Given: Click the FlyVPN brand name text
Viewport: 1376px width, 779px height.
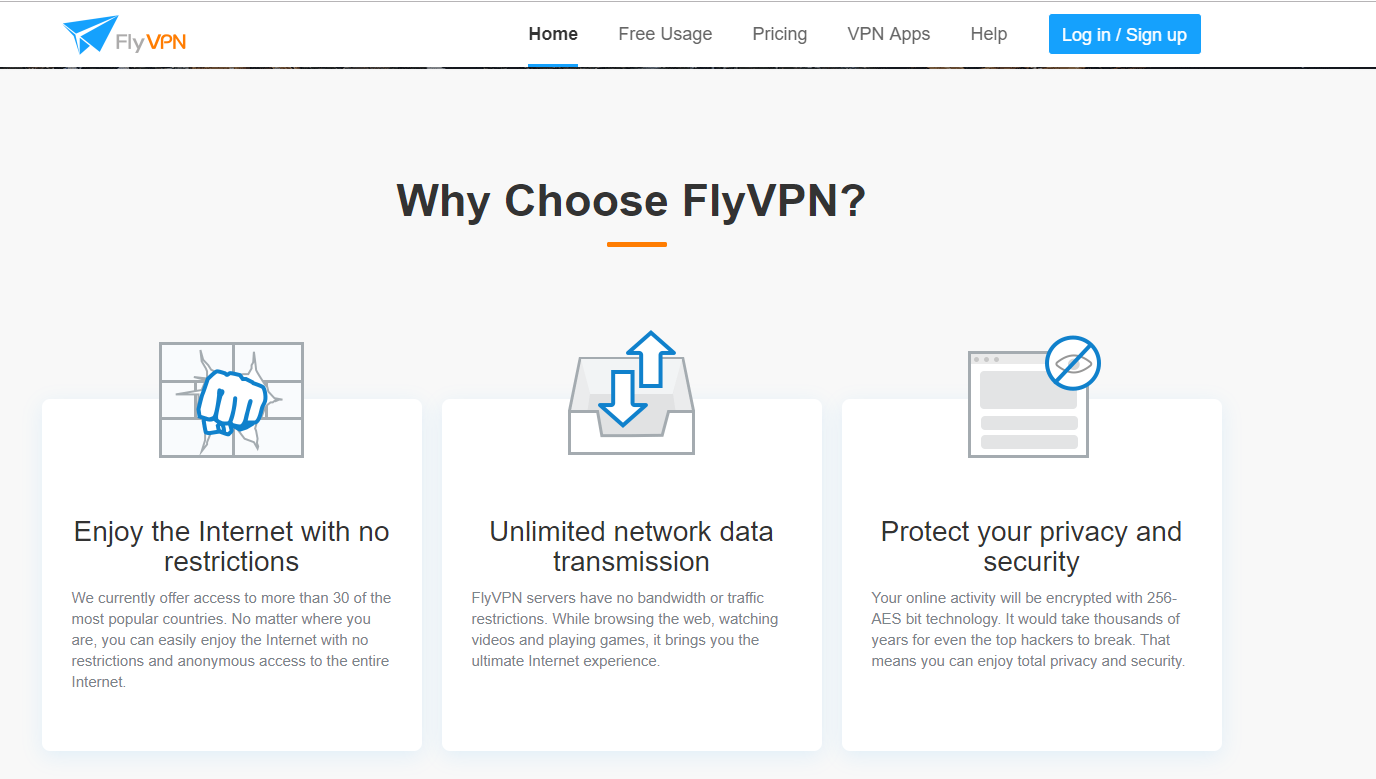Looking at the screenshot, I should pos(151,41).
